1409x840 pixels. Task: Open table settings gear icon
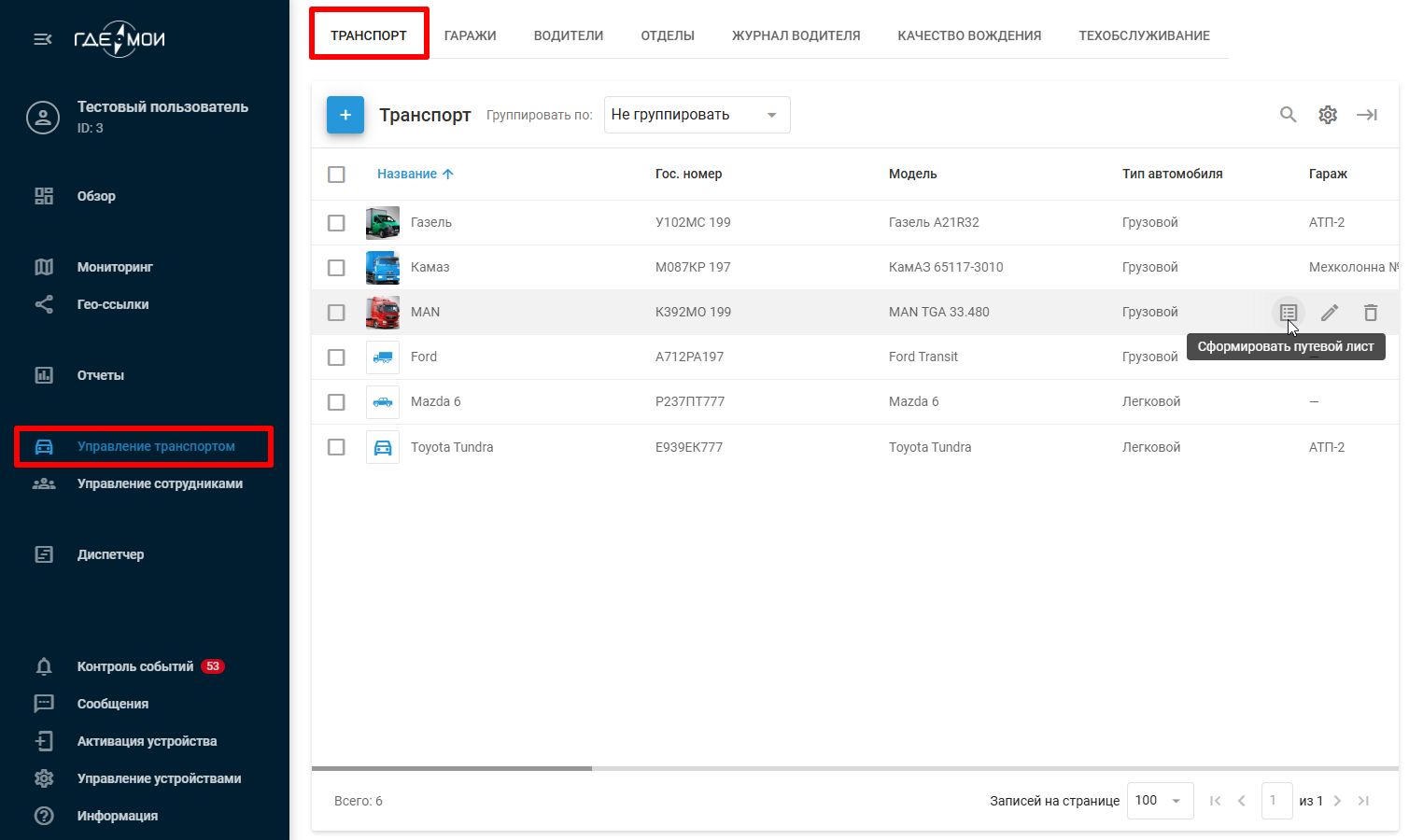1328,115
